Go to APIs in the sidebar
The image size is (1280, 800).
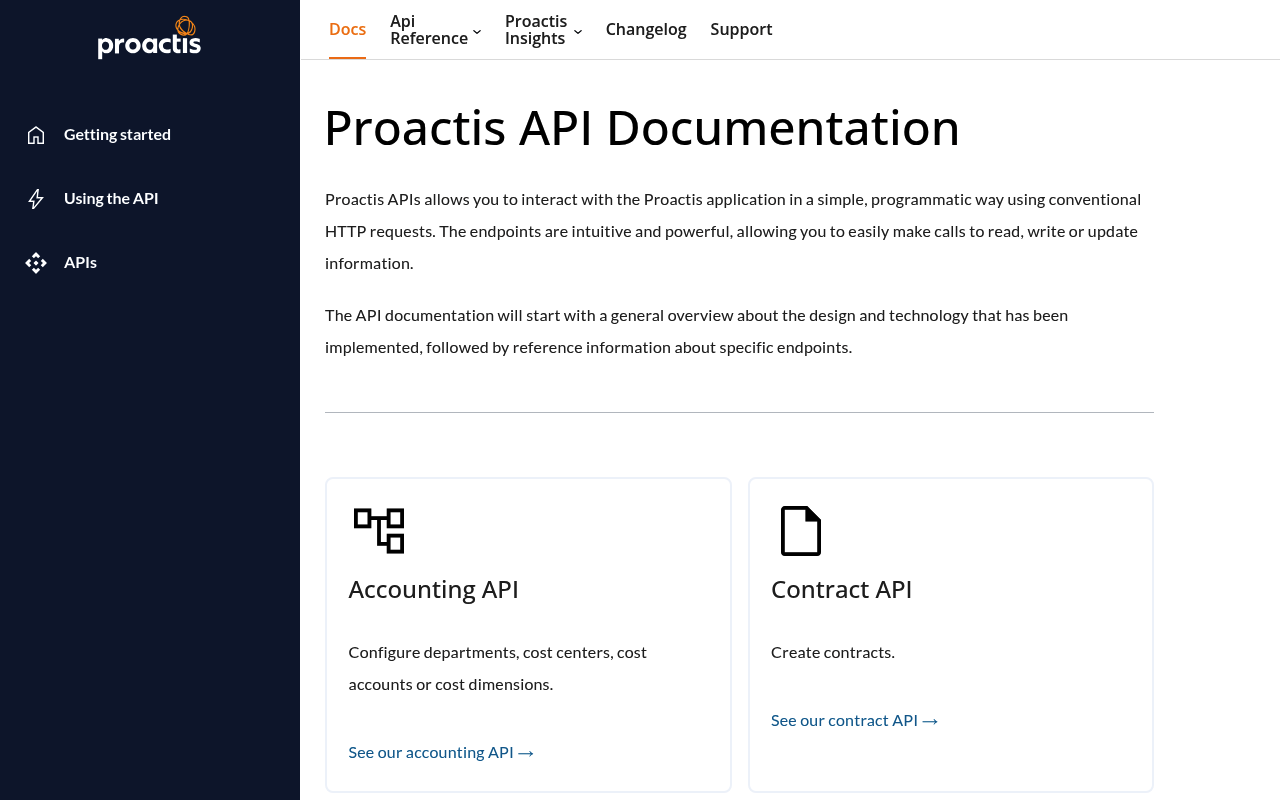[80, 262]
